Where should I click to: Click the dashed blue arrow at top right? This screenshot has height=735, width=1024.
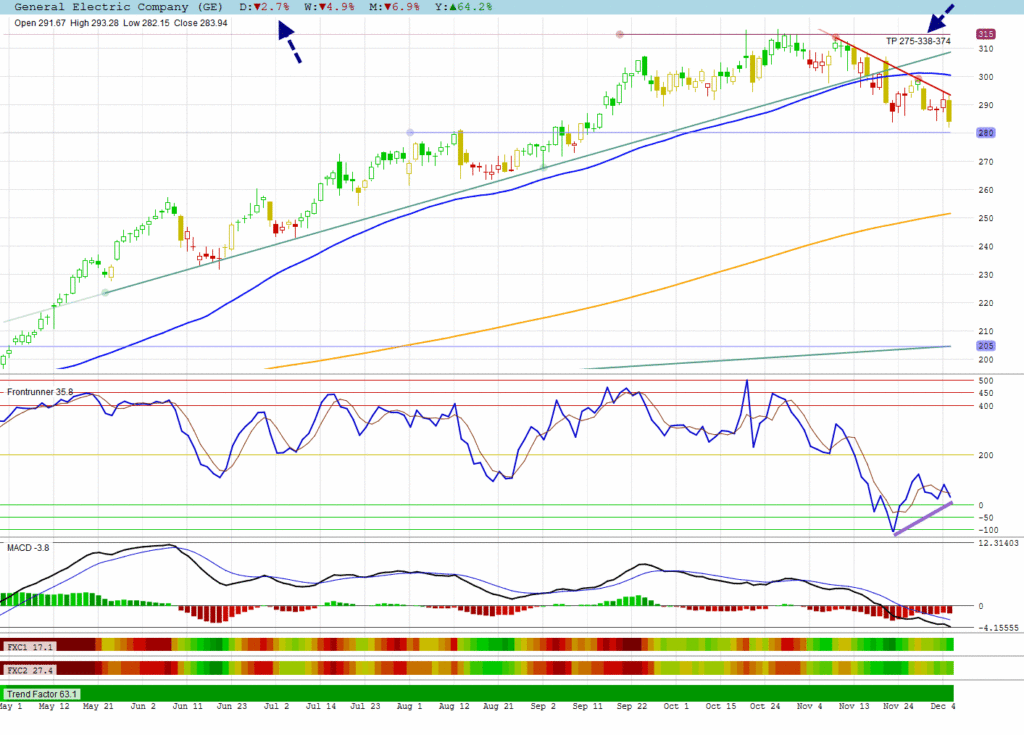point(939,18)
